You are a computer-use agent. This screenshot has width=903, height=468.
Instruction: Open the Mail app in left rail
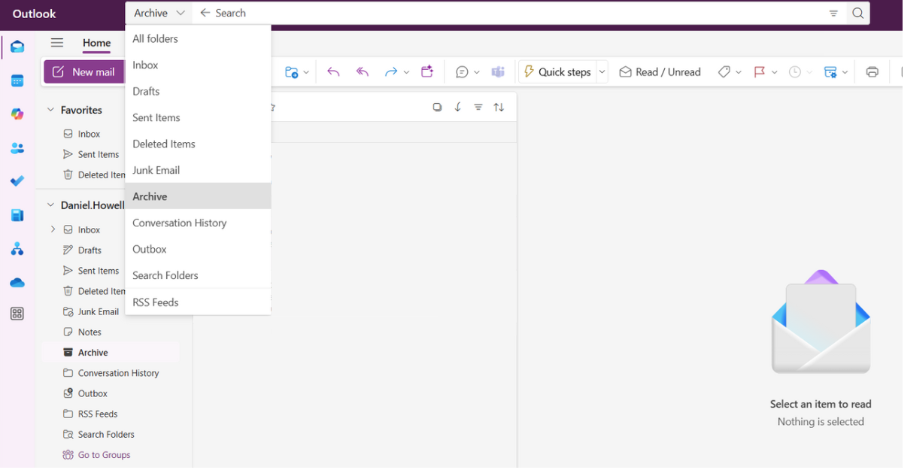tap(17, 47)
